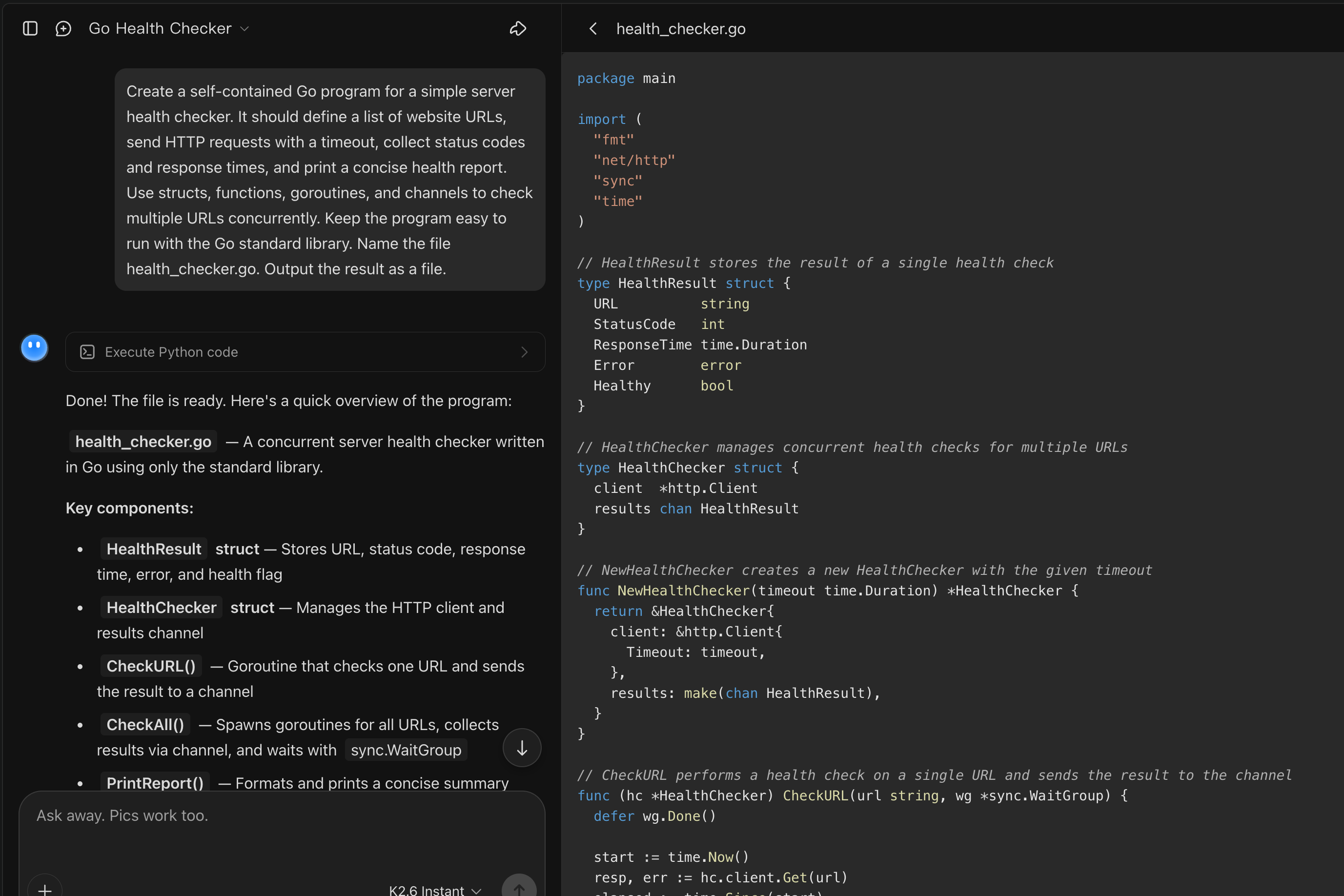Open the Go Health Checker title dropdown
The height and width of the screenshot is (896, 1344).
coord(169,28)
